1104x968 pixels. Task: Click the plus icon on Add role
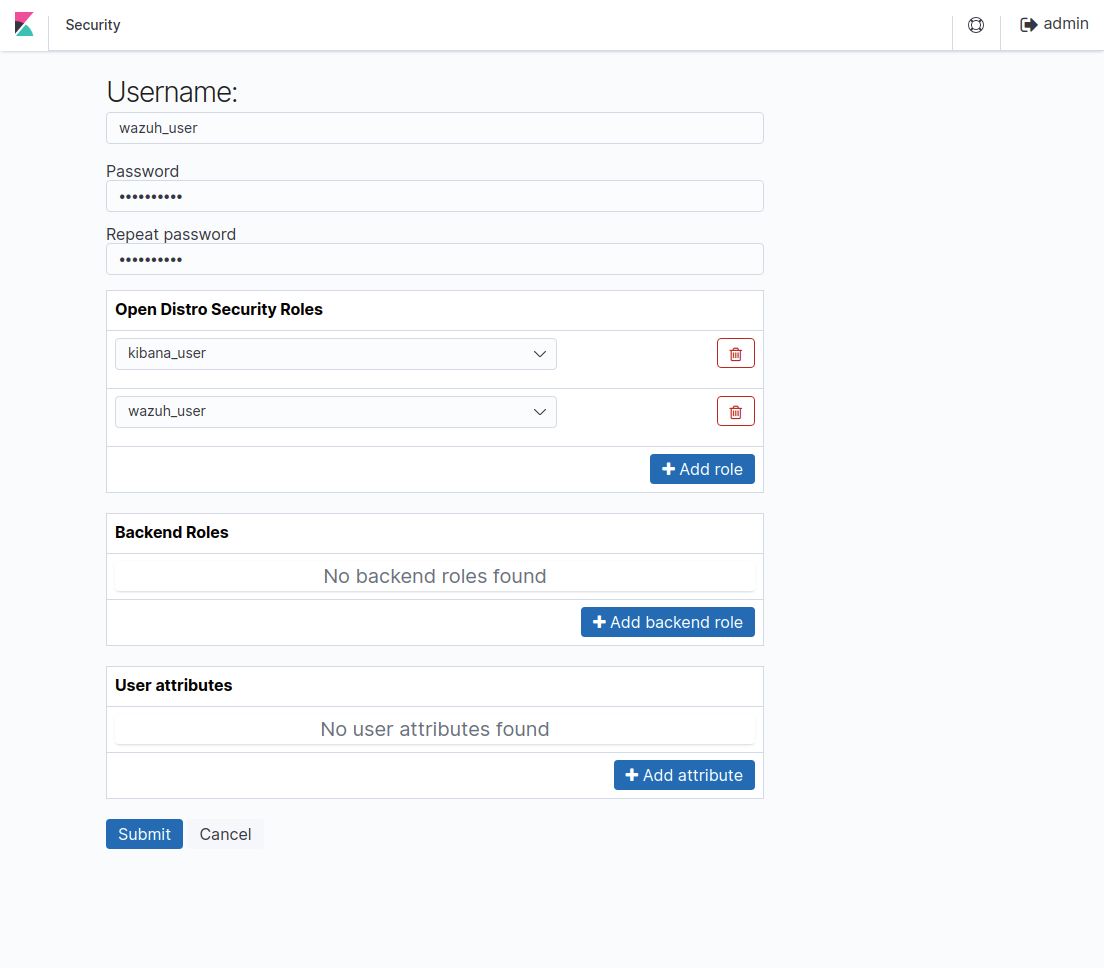pos(667,468)
